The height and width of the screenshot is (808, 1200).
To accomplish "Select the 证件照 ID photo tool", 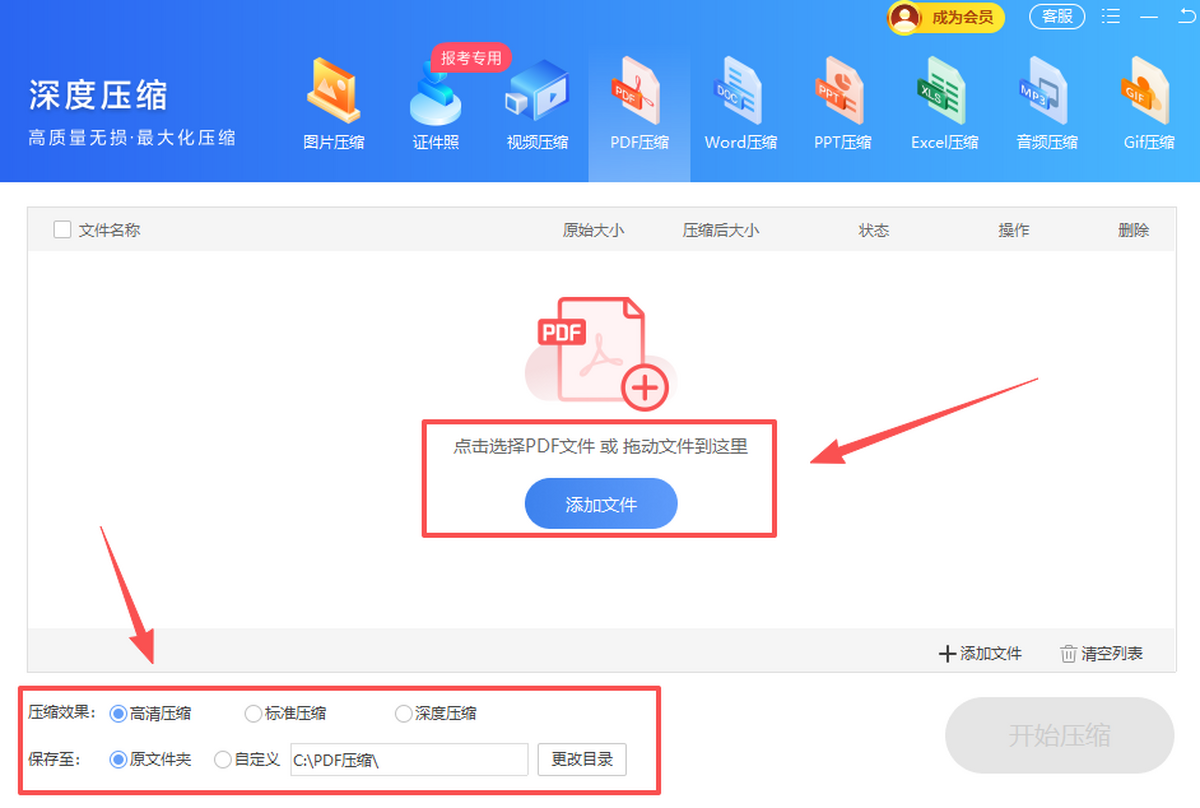I will tap(436, 104).
